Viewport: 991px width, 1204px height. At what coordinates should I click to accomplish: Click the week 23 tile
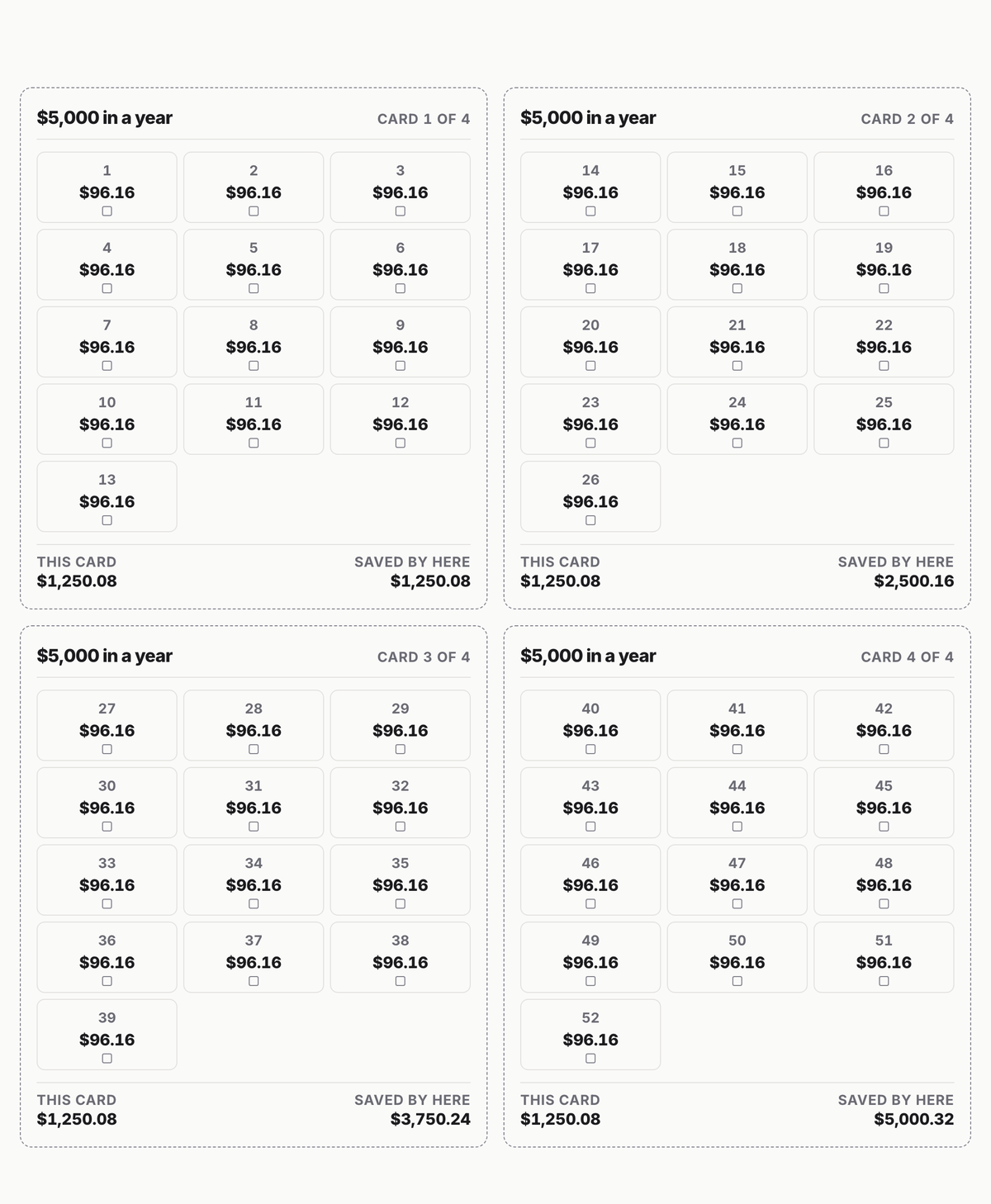click(x=590, y=420)
